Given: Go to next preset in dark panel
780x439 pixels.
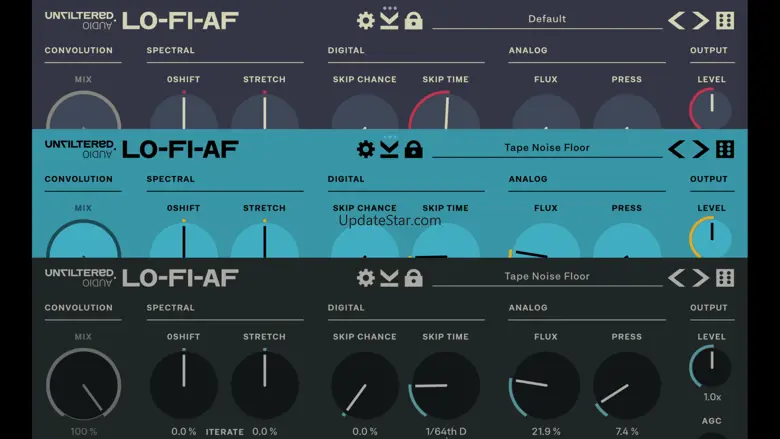Looking at the screenshot, I should coord(700,278).
